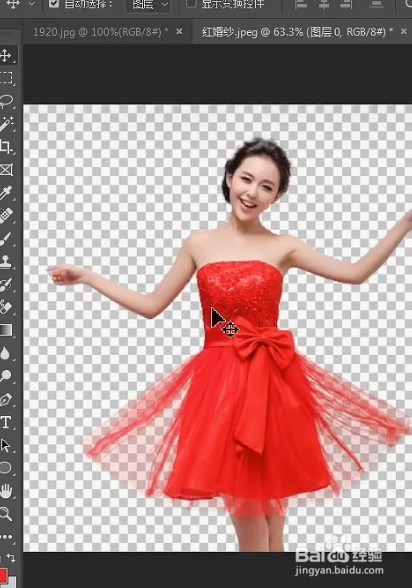
Task: Select the Horizontal Type tool
Action: tap(6, 423)
